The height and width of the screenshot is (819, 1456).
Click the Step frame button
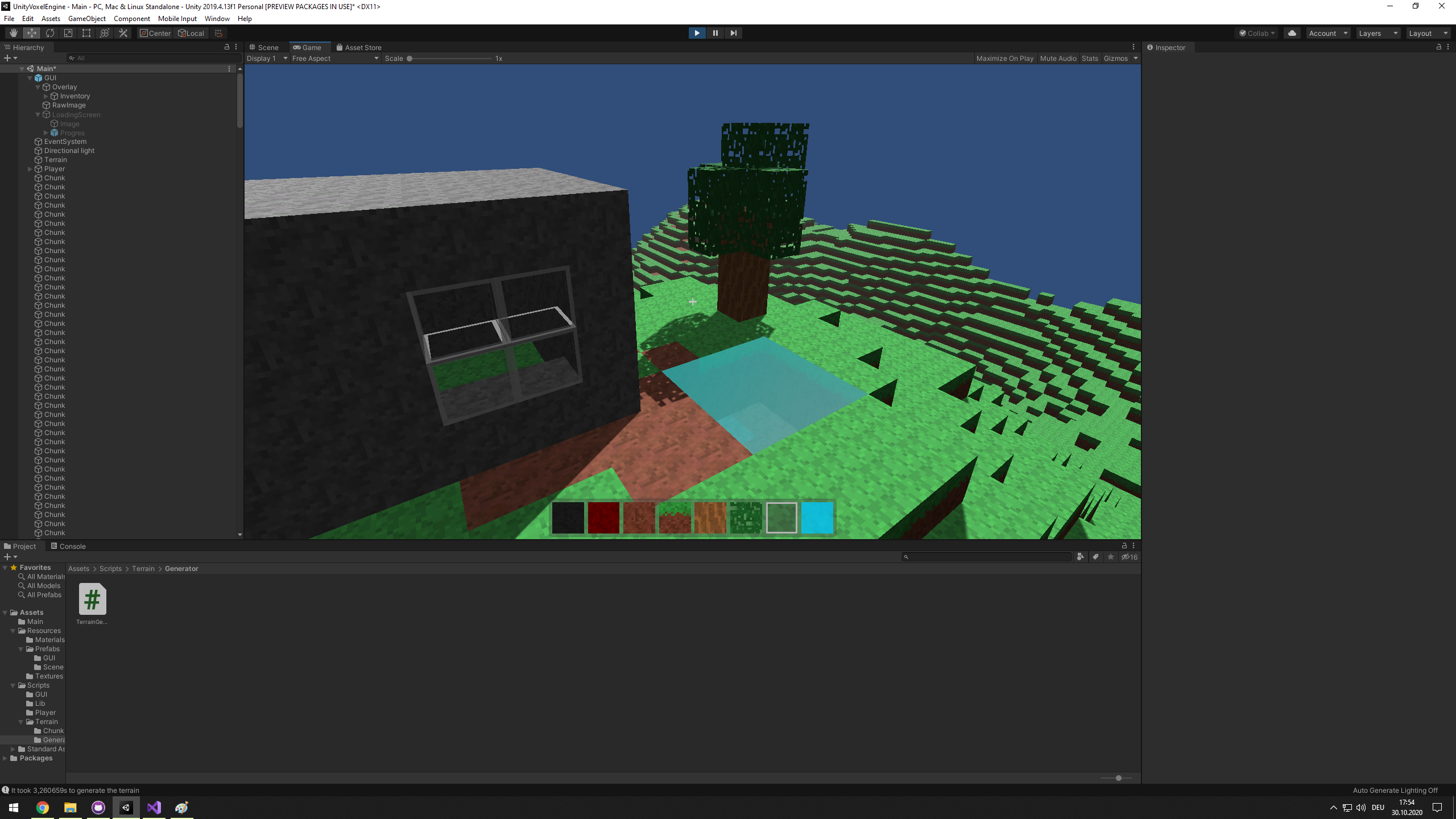[x=733, y=33]
